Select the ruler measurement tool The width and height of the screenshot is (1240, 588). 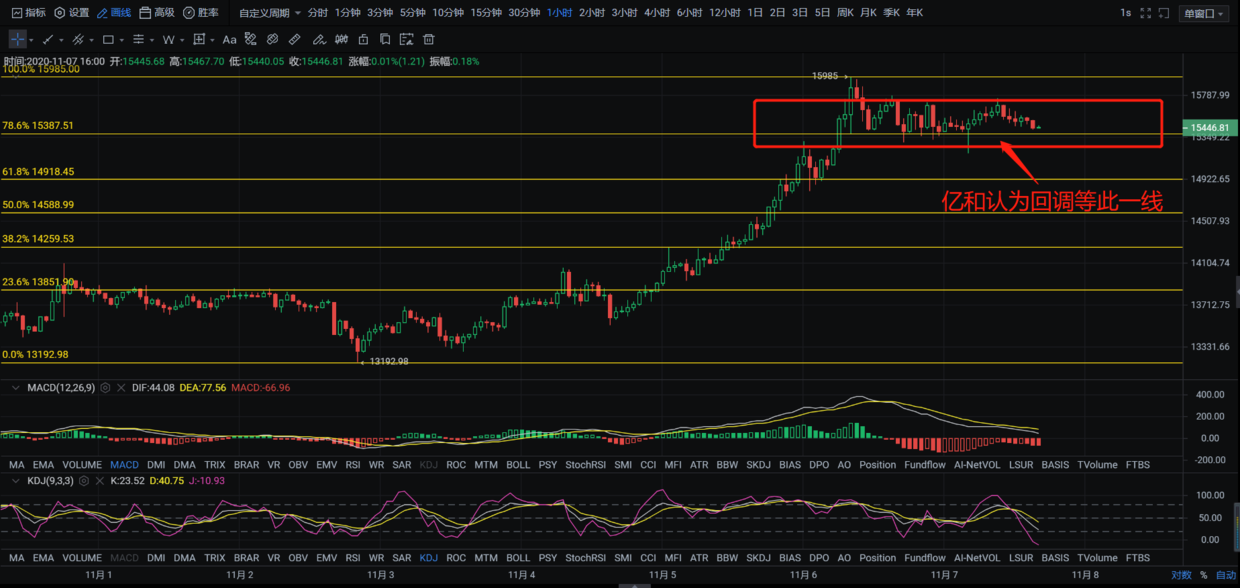(294, 39)
